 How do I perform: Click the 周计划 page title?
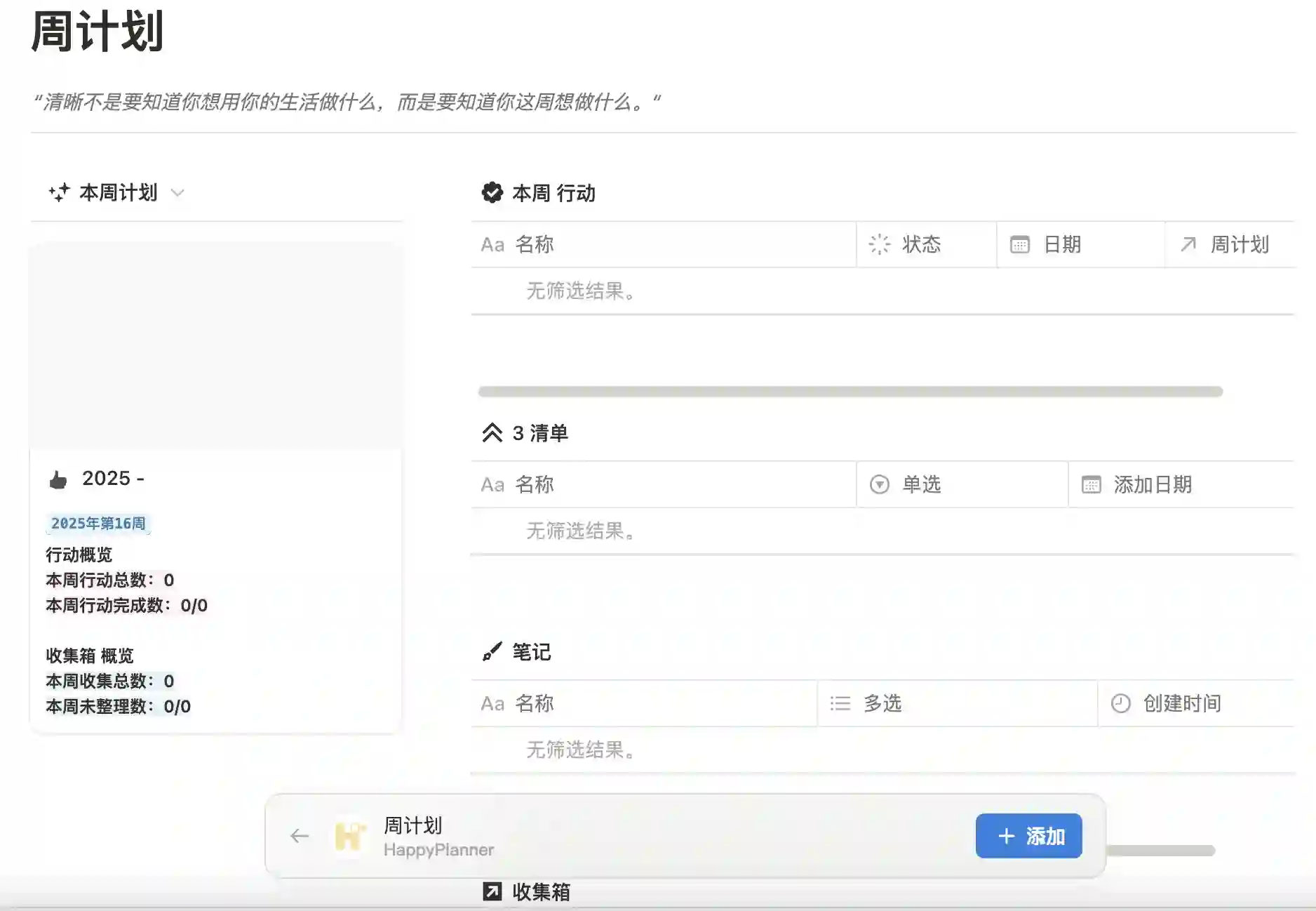click(x=98, y=32)
